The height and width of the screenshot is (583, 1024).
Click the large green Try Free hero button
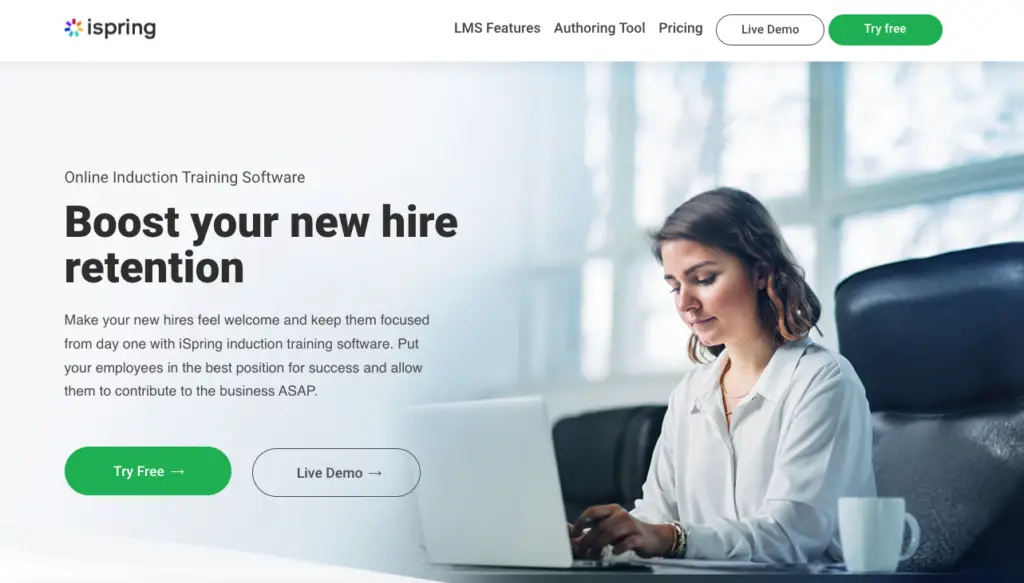click(x=148, y=471)
